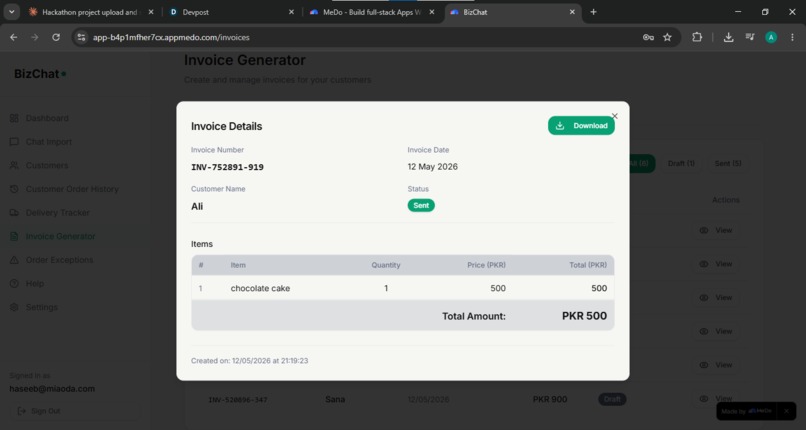Open the tab search dropdown arrow

coord(11,12)
